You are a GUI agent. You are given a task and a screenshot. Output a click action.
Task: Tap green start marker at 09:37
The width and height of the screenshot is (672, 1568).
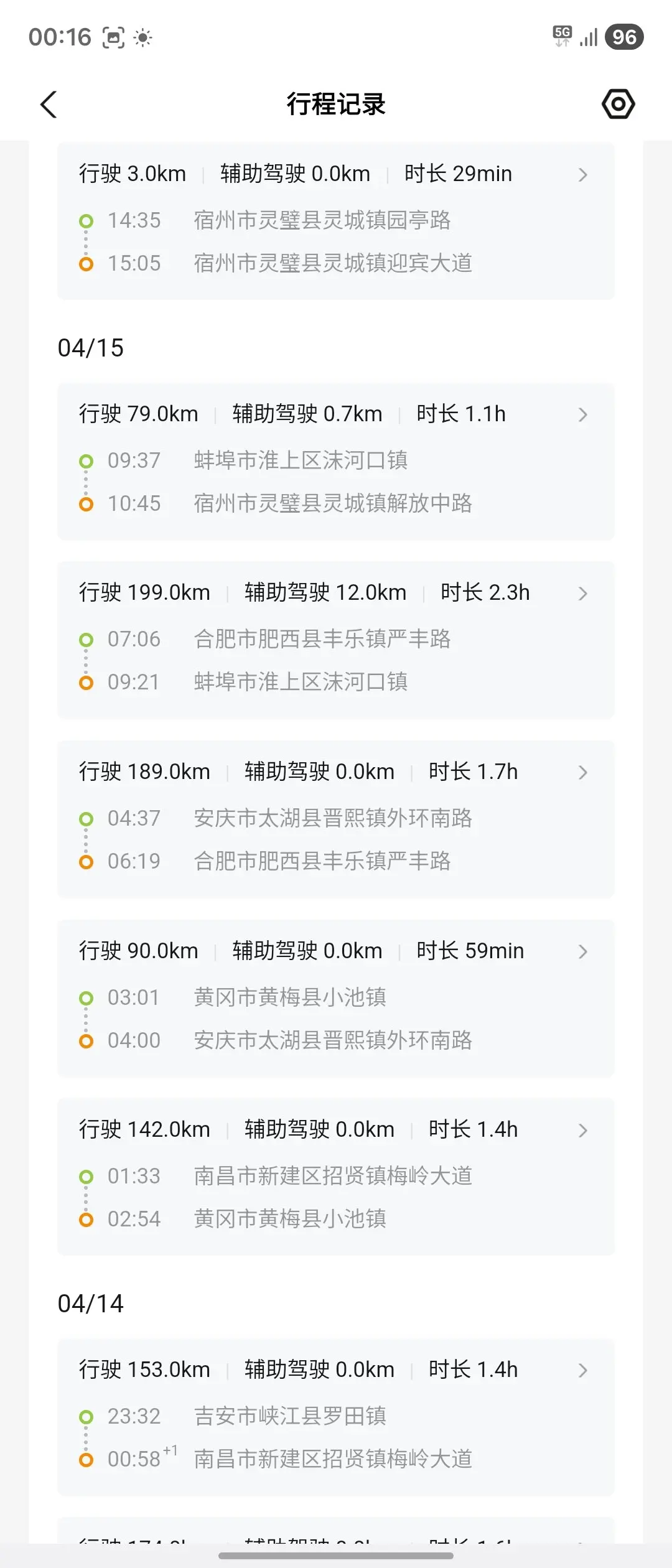tap(86, 461)
